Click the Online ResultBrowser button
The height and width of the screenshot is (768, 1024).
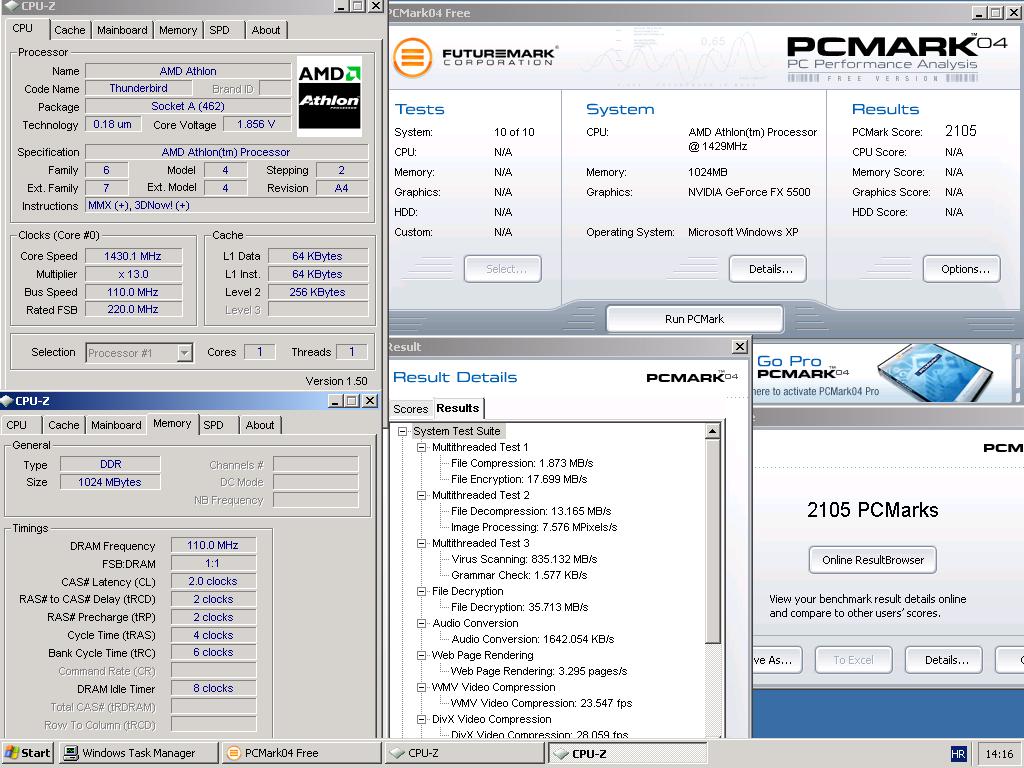[872, 560]
